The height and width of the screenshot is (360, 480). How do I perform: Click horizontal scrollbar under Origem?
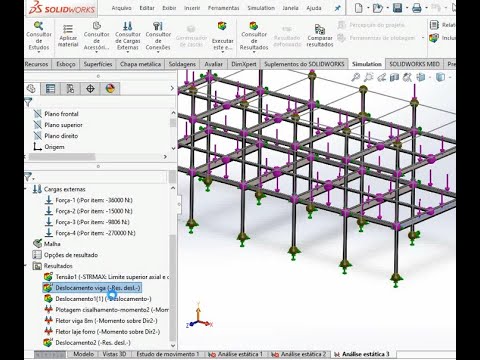click(x=62, y=156)
